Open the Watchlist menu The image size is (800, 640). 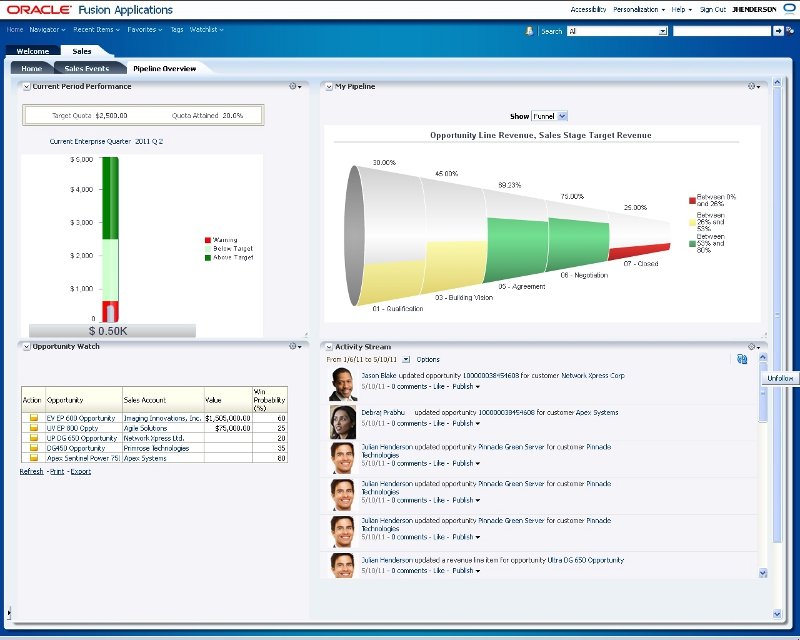[x=207, y=30]
